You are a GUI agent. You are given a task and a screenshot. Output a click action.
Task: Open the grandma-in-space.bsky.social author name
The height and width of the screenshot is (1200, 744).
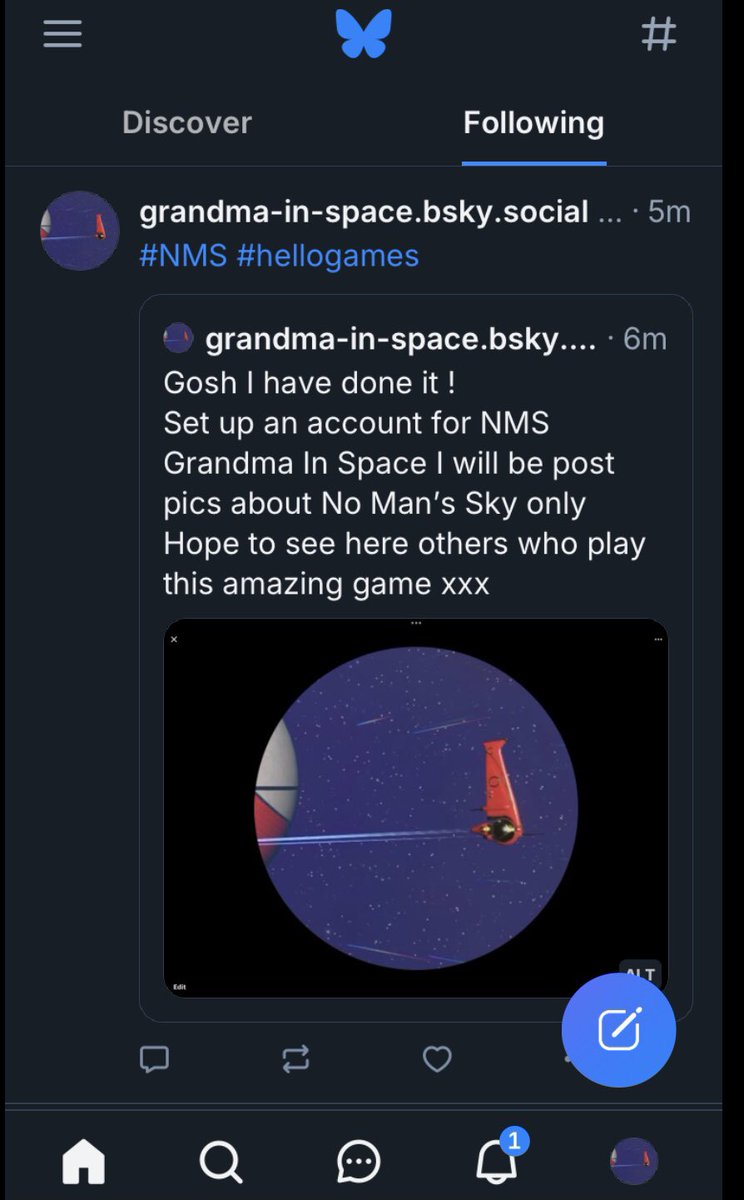(x=364, y=212)
